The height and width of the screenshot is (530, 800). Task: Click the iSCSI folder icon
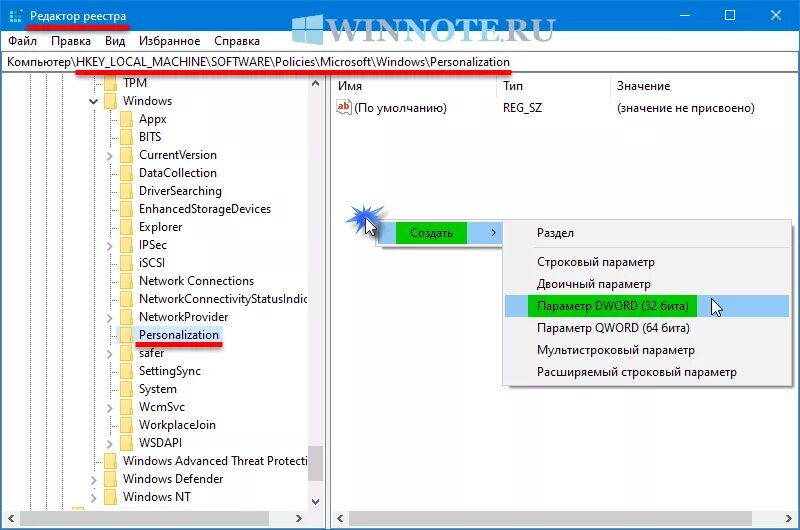(127, 263)
